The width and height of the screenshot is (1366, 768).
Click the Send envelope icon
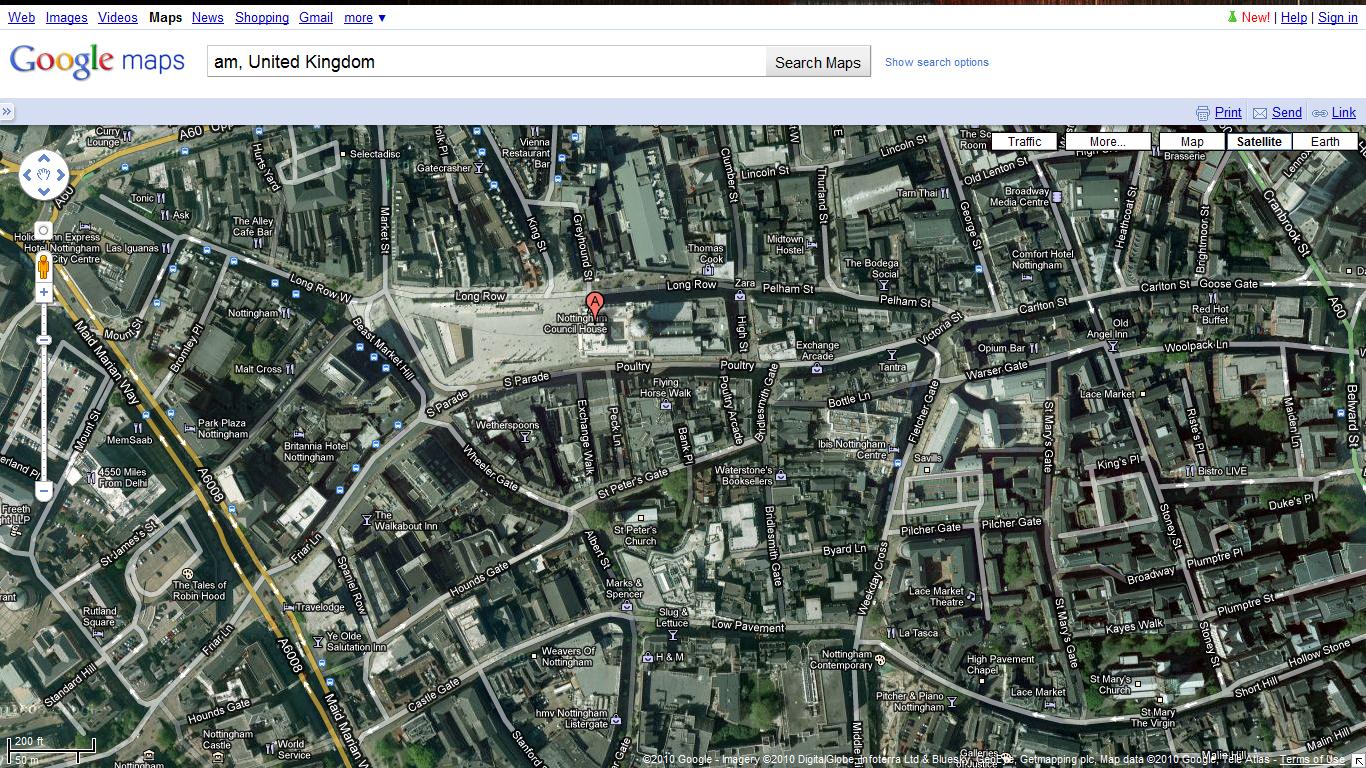pos(1260,113)
